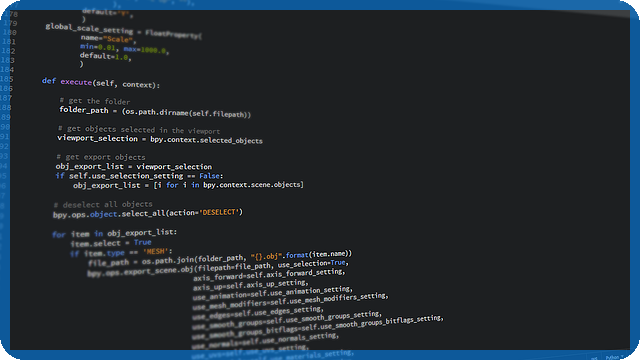Click the '# deselect all objects' comment
This screenshot has height=360, width=640.
(103, 204)
